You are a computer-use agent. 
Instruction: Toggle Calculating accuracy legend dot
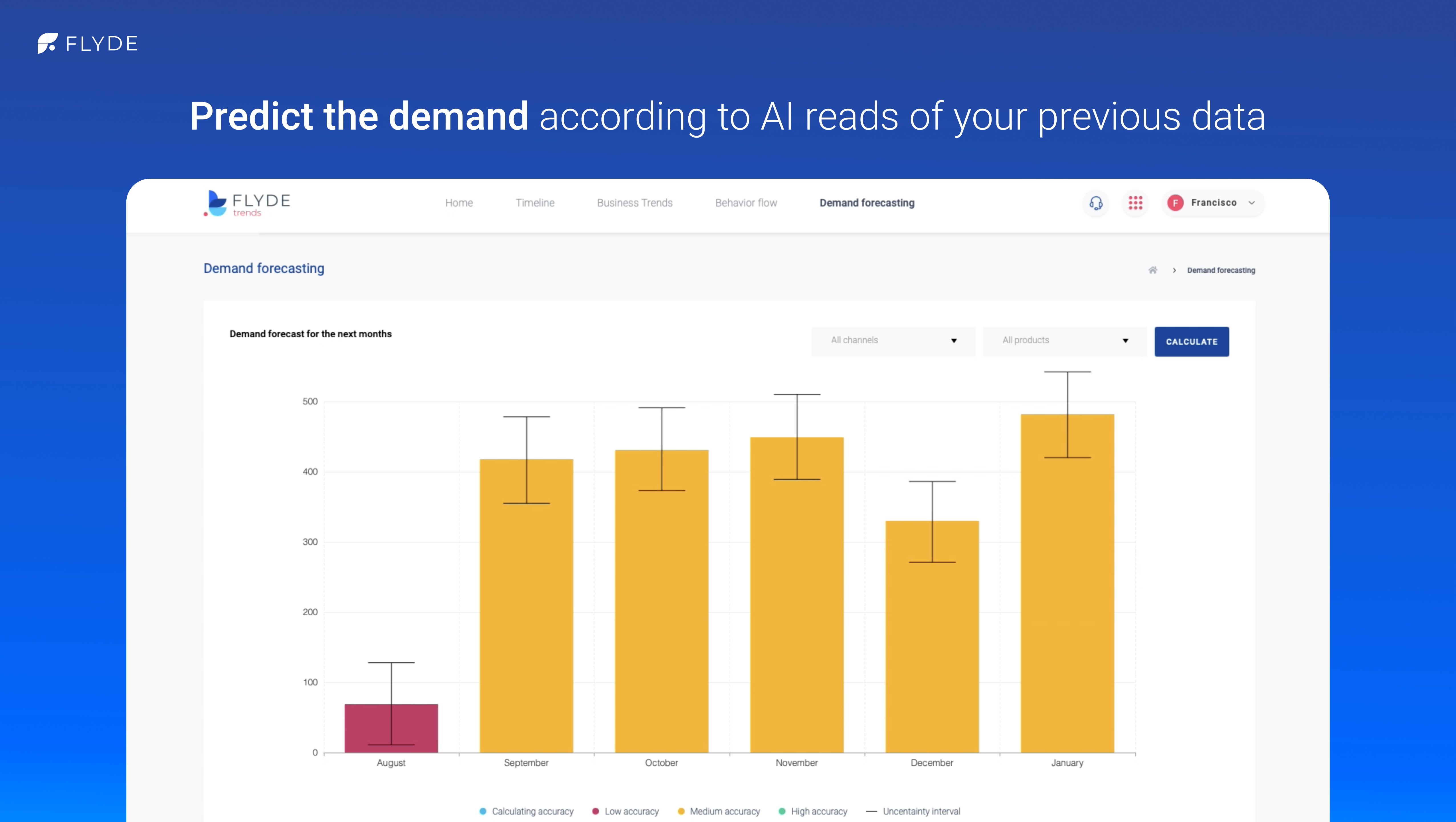[x=483, y=811]
